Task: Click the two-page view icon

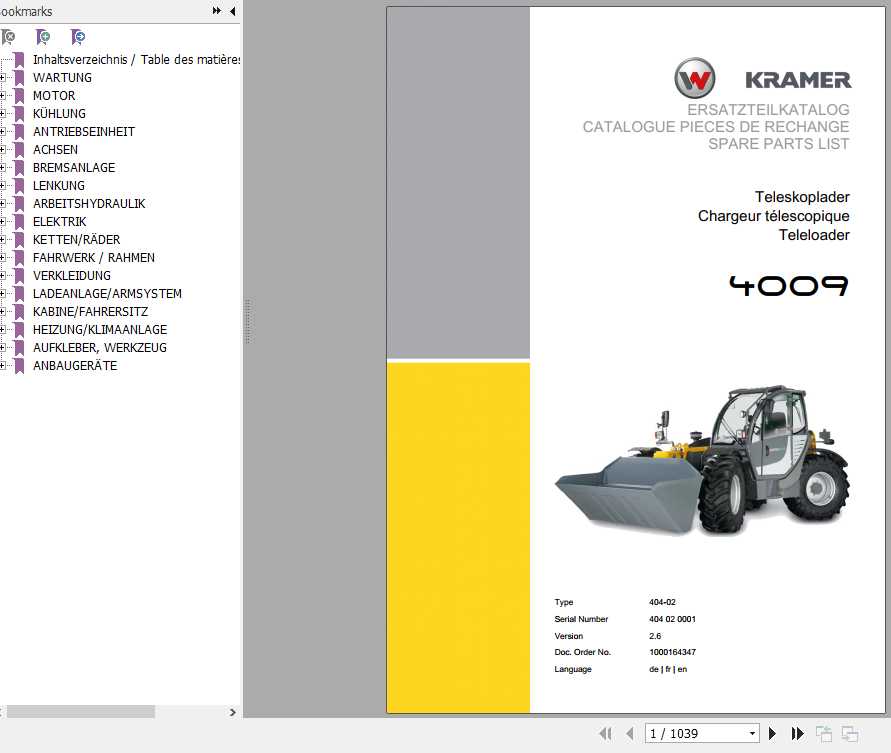Action: tap(850, 734)
